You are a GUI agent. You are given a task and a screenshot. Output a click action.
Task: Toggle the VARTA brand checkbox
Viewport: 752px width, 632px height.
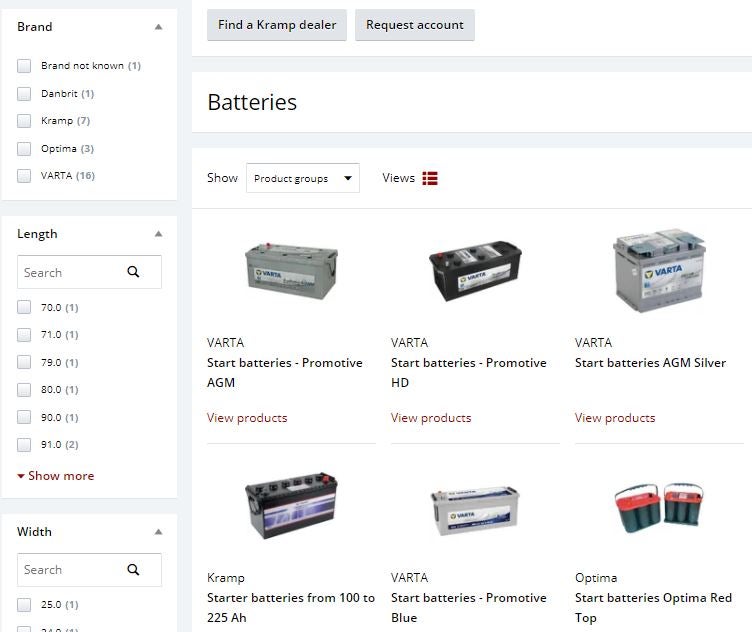[x=24, y=176]
